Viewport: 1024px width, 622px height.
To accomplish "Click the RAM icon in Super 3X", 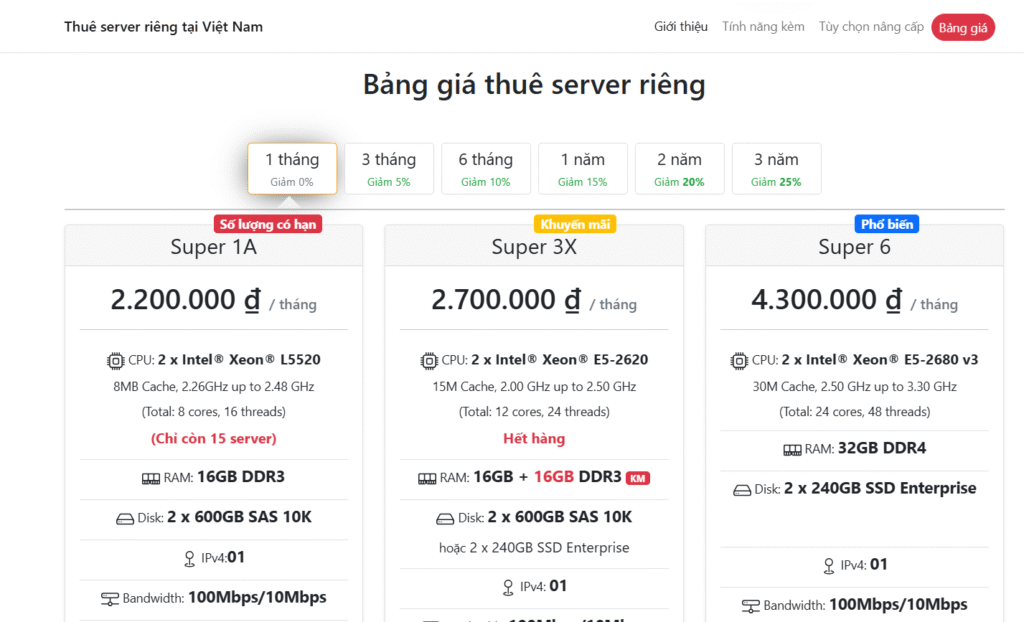I will (x=427, y=478).
